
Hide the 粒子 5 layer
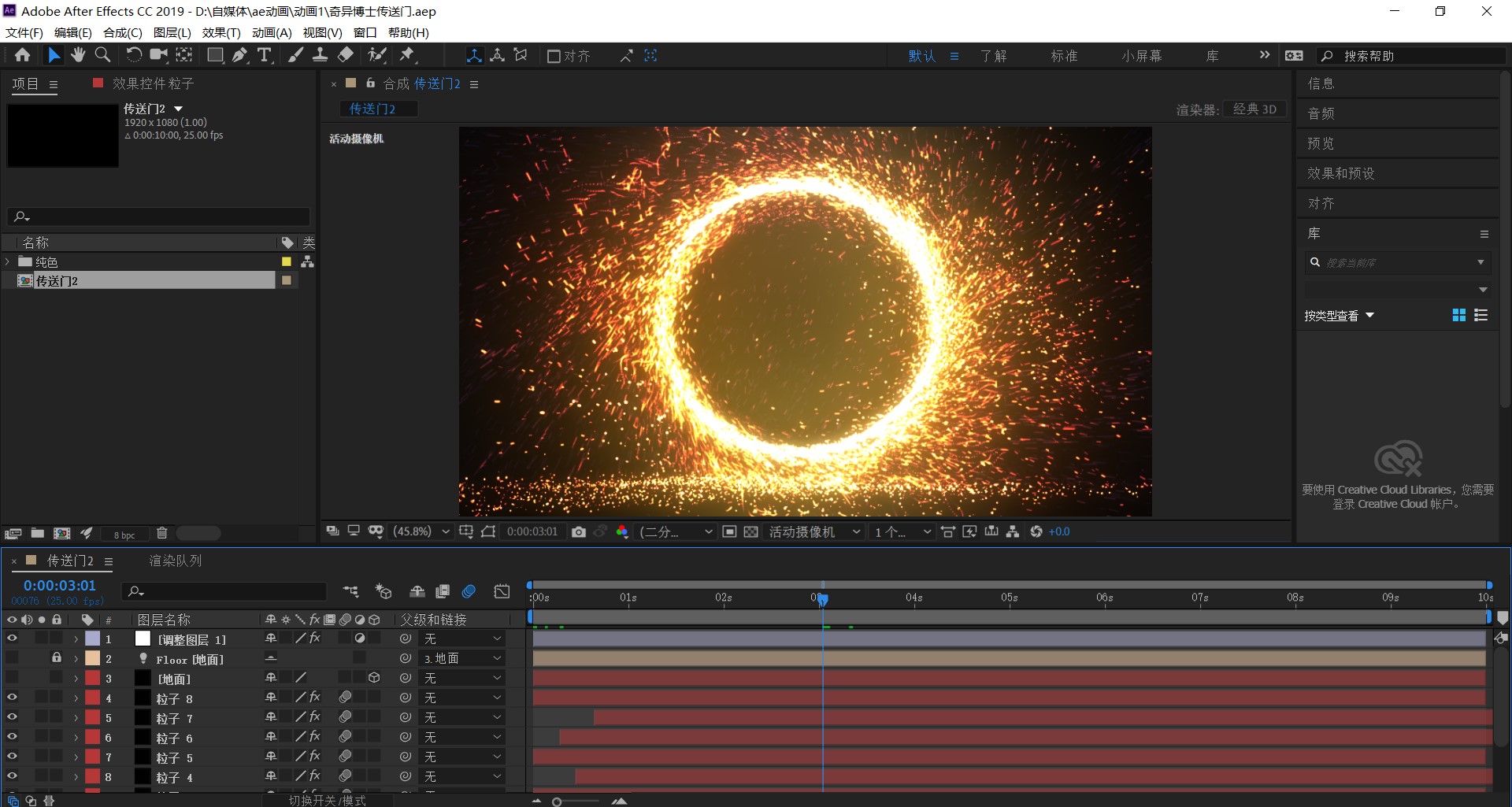12,757
